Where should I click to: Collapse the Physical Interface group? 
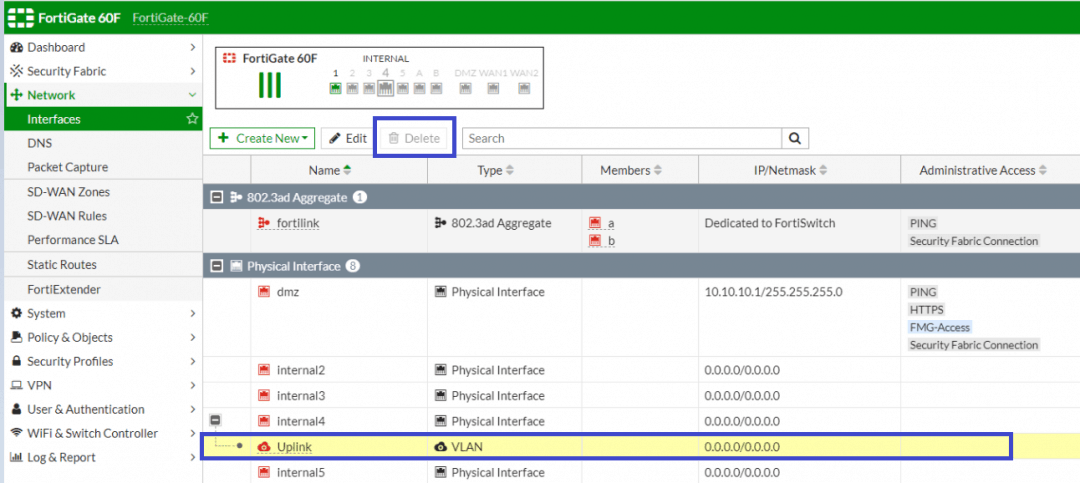coord(216,266)
